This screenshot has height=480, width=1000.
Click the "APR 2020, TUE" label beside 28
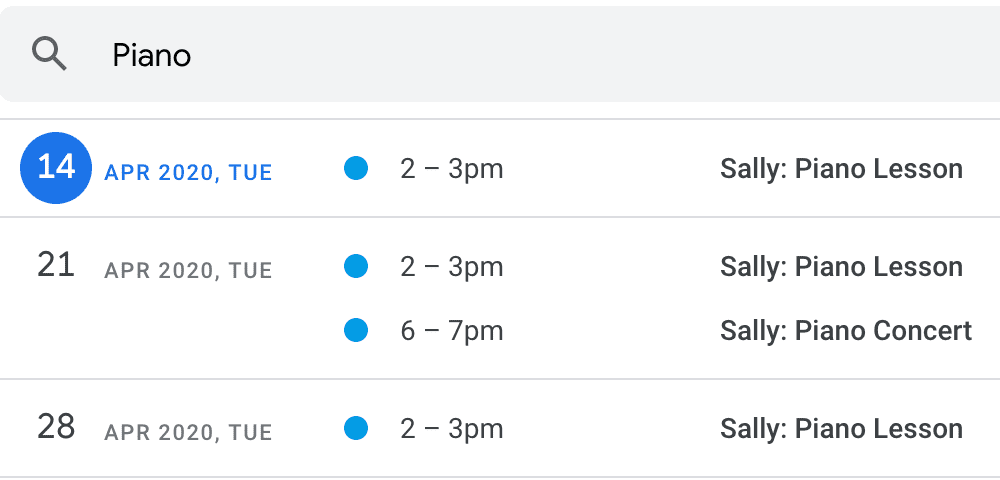188,433
